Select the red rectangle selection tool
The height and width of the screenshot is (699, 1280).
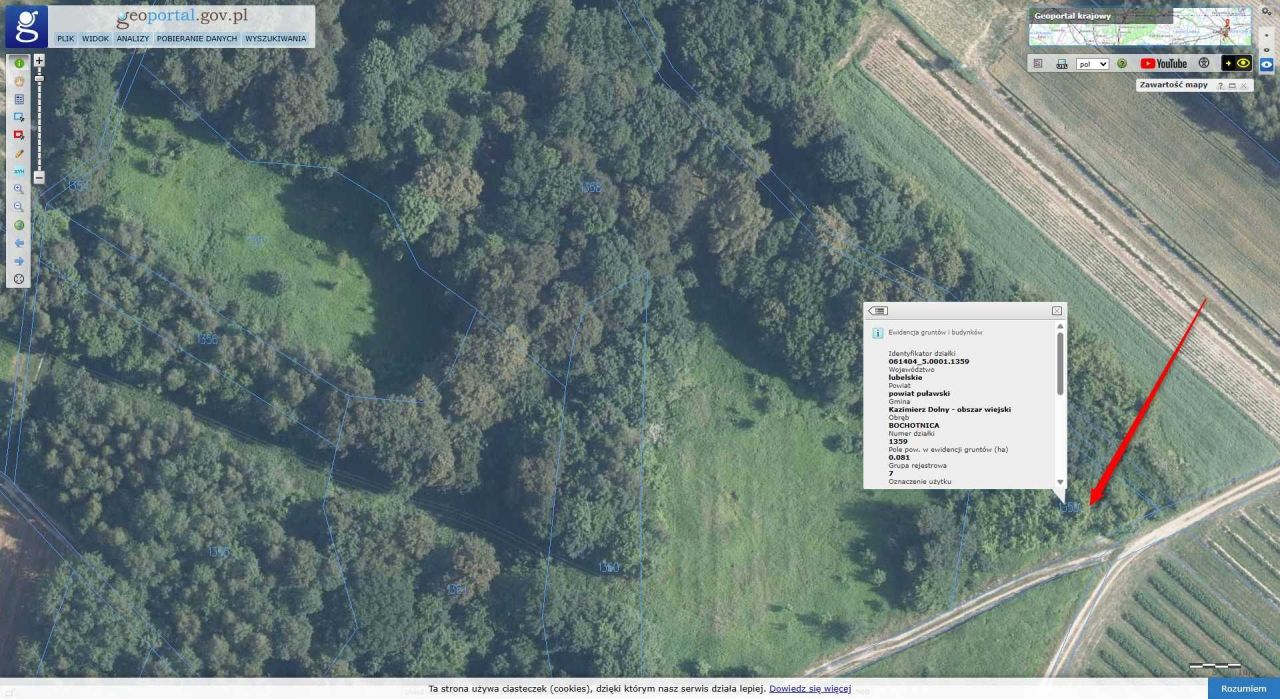(x=19, y=135)
